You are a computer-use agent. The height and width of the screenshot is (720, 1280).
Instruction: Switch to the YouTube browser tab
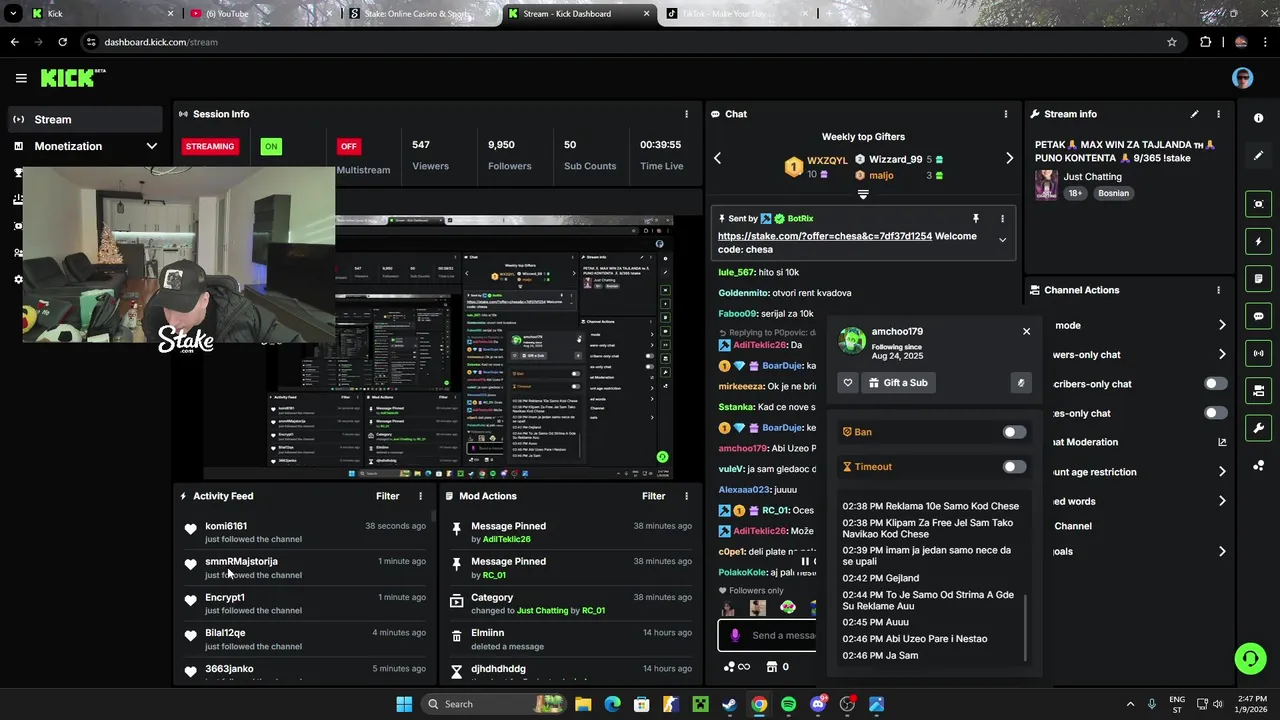tap(260, 13)
